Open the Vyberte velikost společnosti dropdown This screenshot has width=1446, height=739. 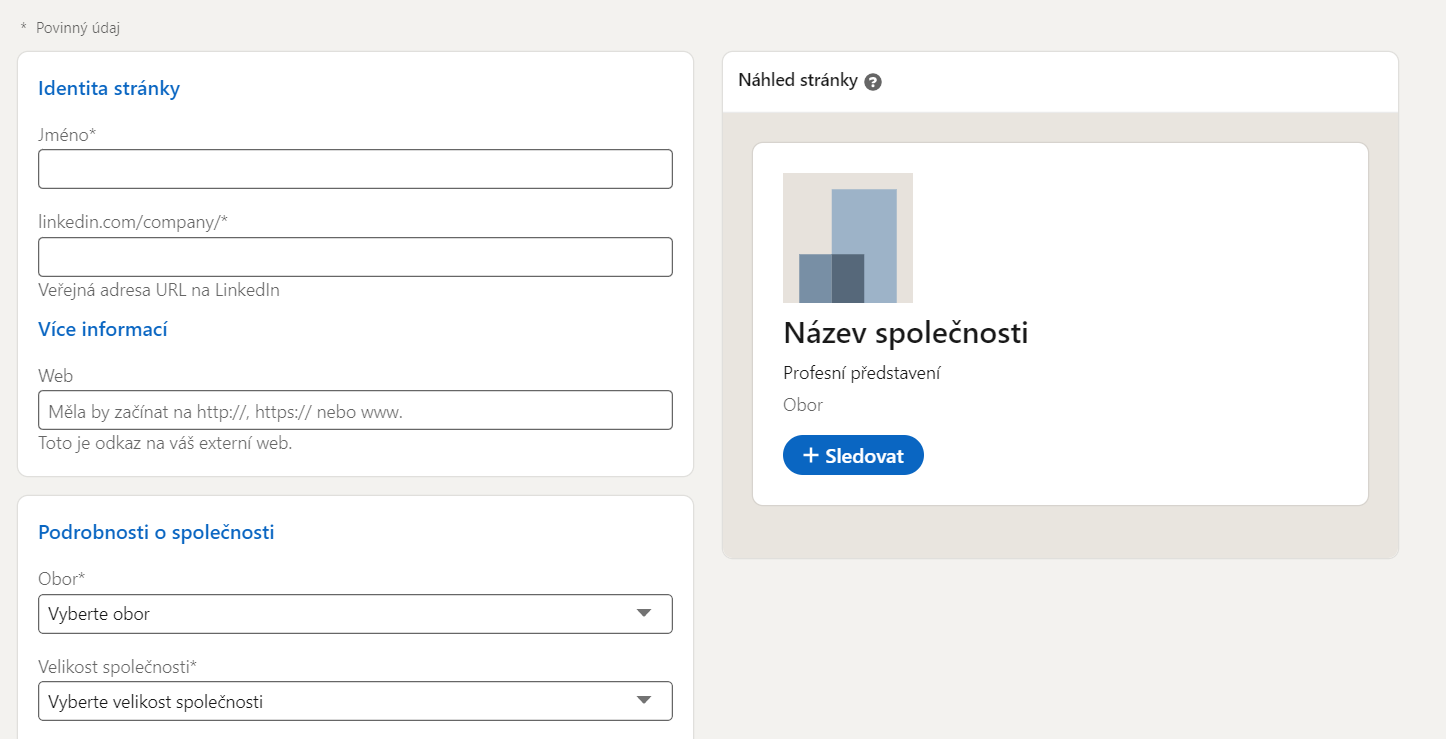(x=355, y=701)
